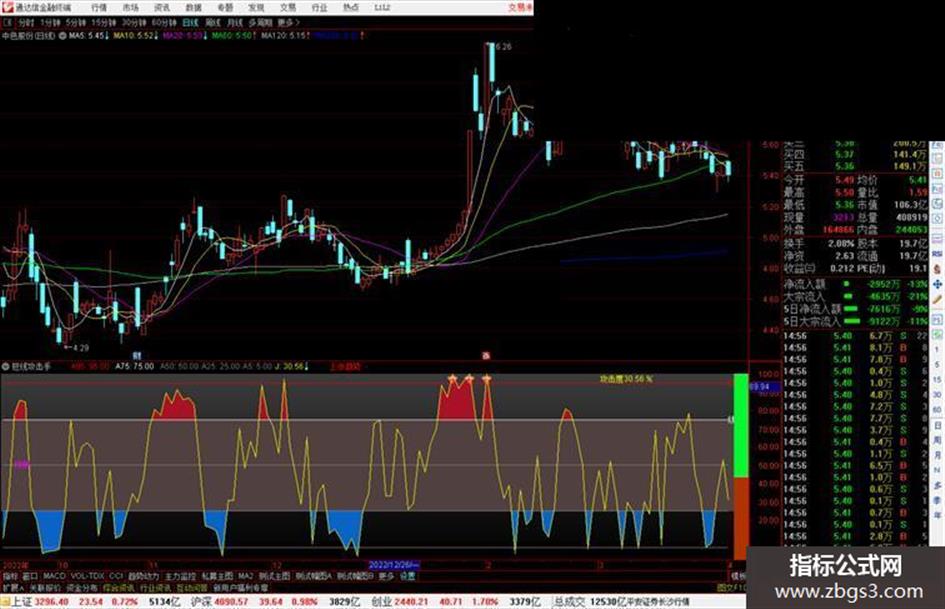Select the 主力监控 indicator tab
The height and width of the screenshot is (609, 945).
[x=180, y=576]
